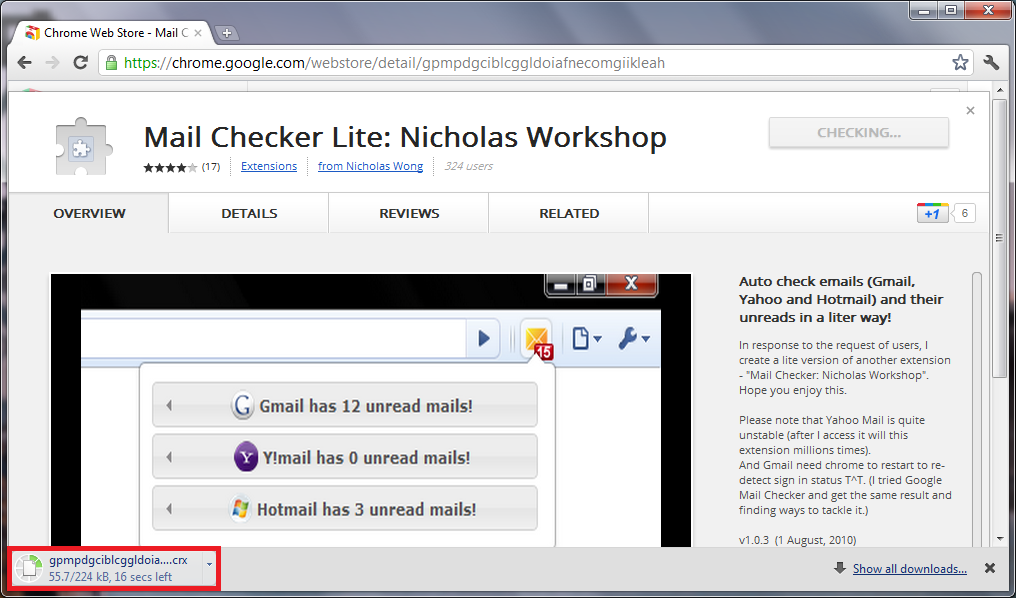Viewport: 1016px width, 598px height.
Task: Click the Google +1 button
Action: click(932, 214)
